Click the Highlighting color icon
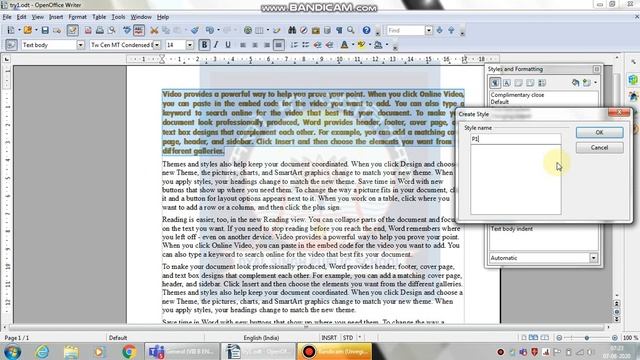Image resolution: width=640 pixels, height=360 pixels. tap(361, 45)
